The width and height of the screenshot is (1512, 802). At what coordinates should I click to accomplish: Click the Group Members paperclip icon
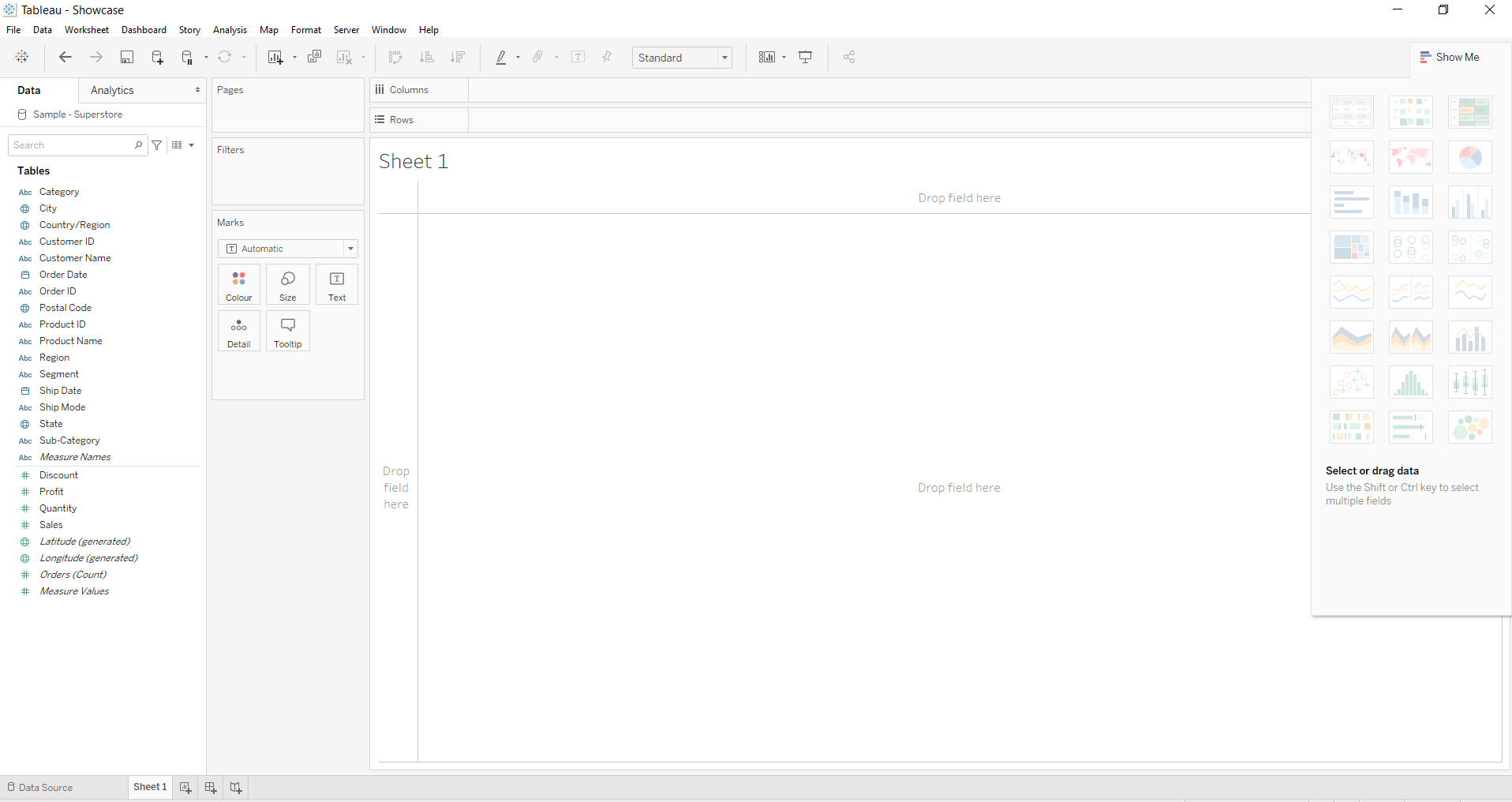(x=538, y=57)
